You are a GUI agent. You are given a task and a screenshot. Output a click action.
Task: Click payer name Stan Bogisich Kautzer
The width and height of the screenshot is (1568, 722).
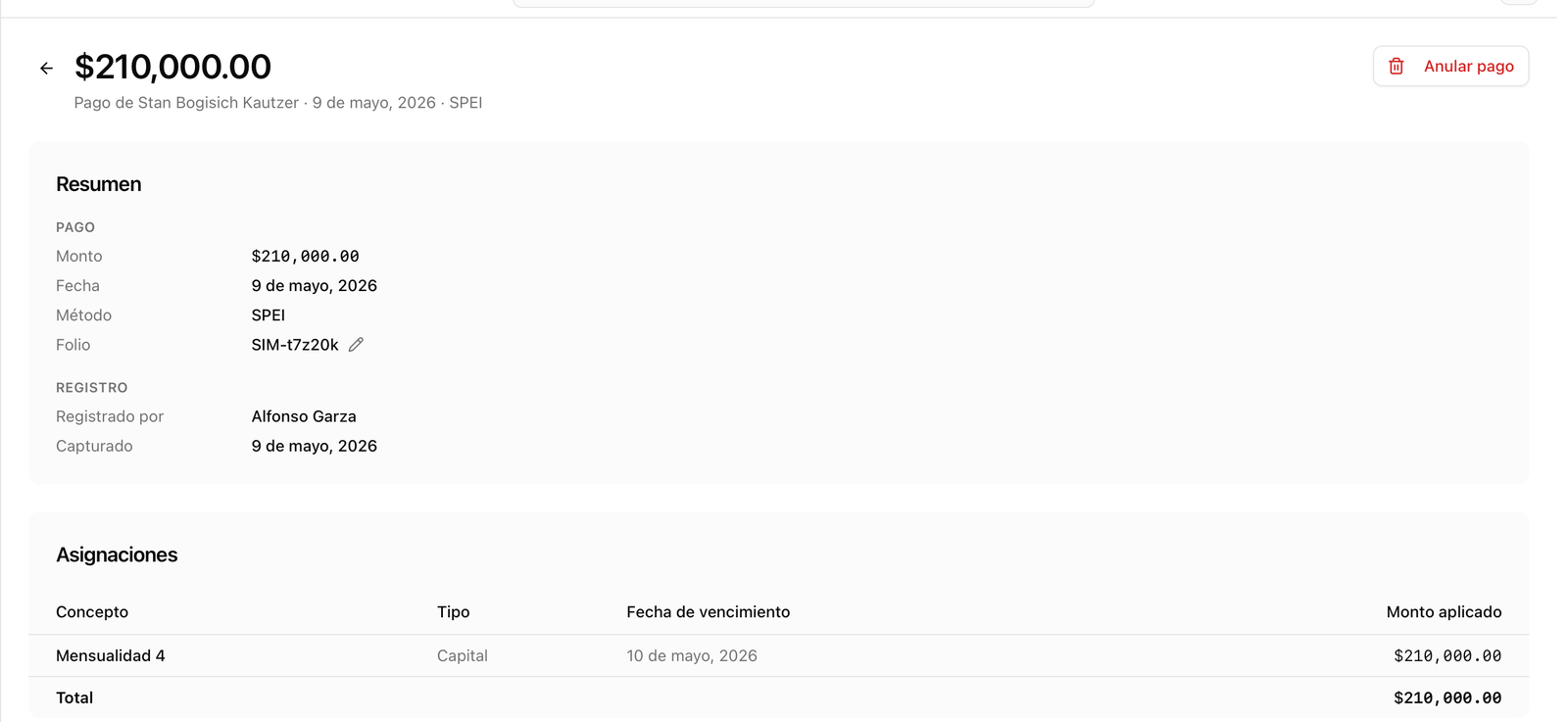[x=218, y=102]
